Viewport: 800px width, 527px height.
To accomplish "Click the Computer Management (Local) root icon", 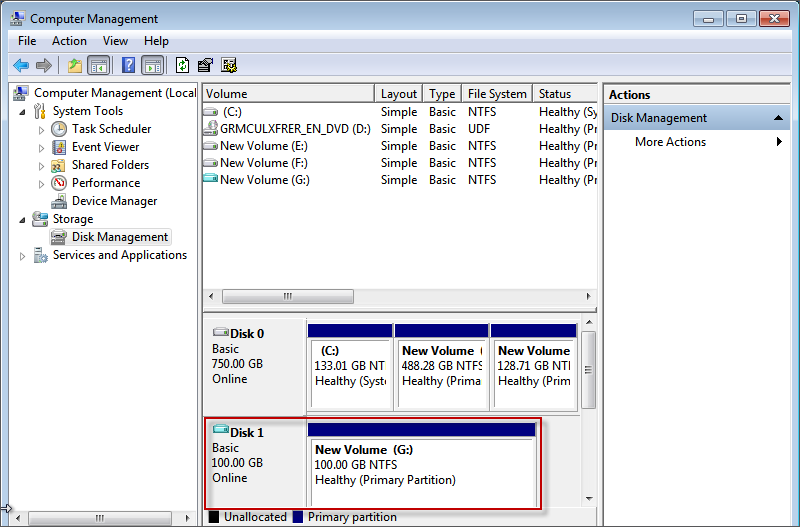I will pos(21,93).
